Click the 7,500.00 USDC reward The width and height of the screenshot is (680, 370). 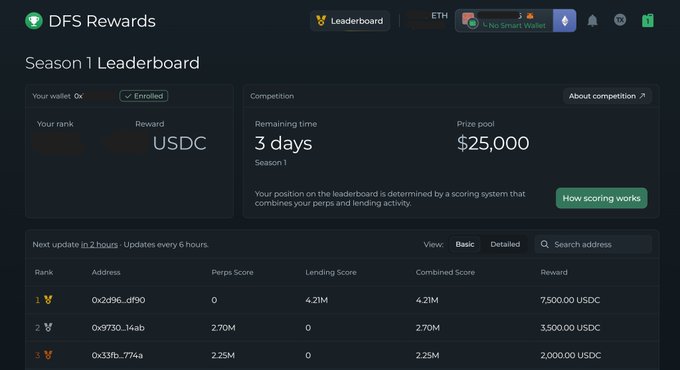tap(570, 300)
